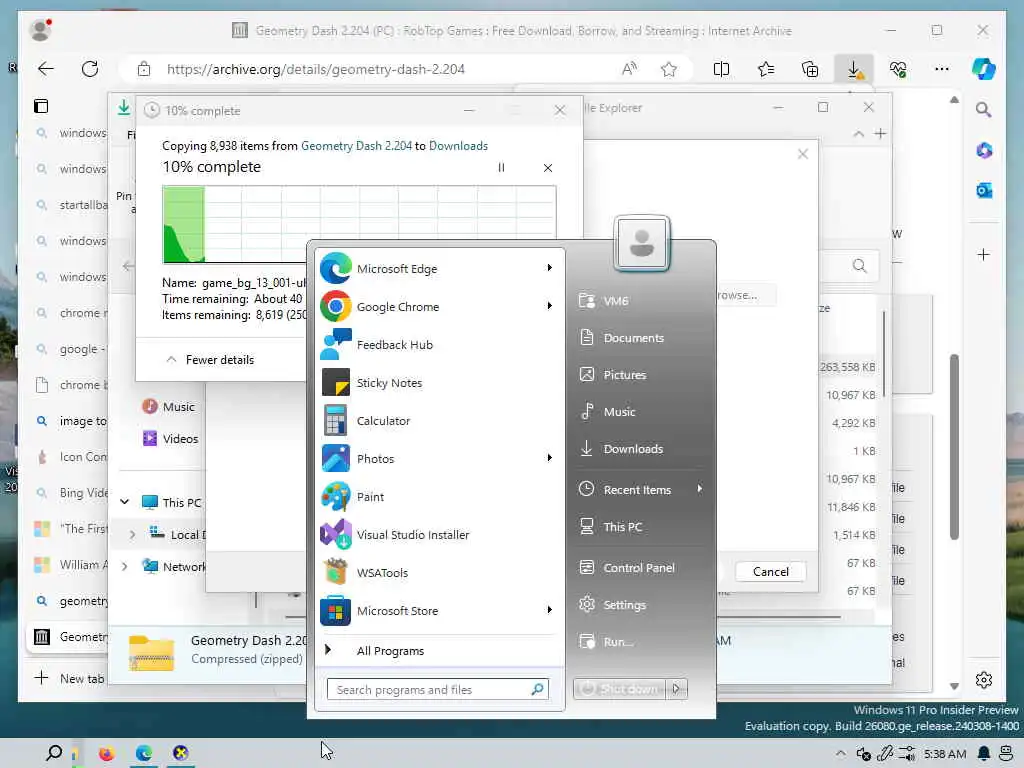Click Edge Settings and more dots
The width and height of the screenshot is (1024, 768).
pos(942,69)
